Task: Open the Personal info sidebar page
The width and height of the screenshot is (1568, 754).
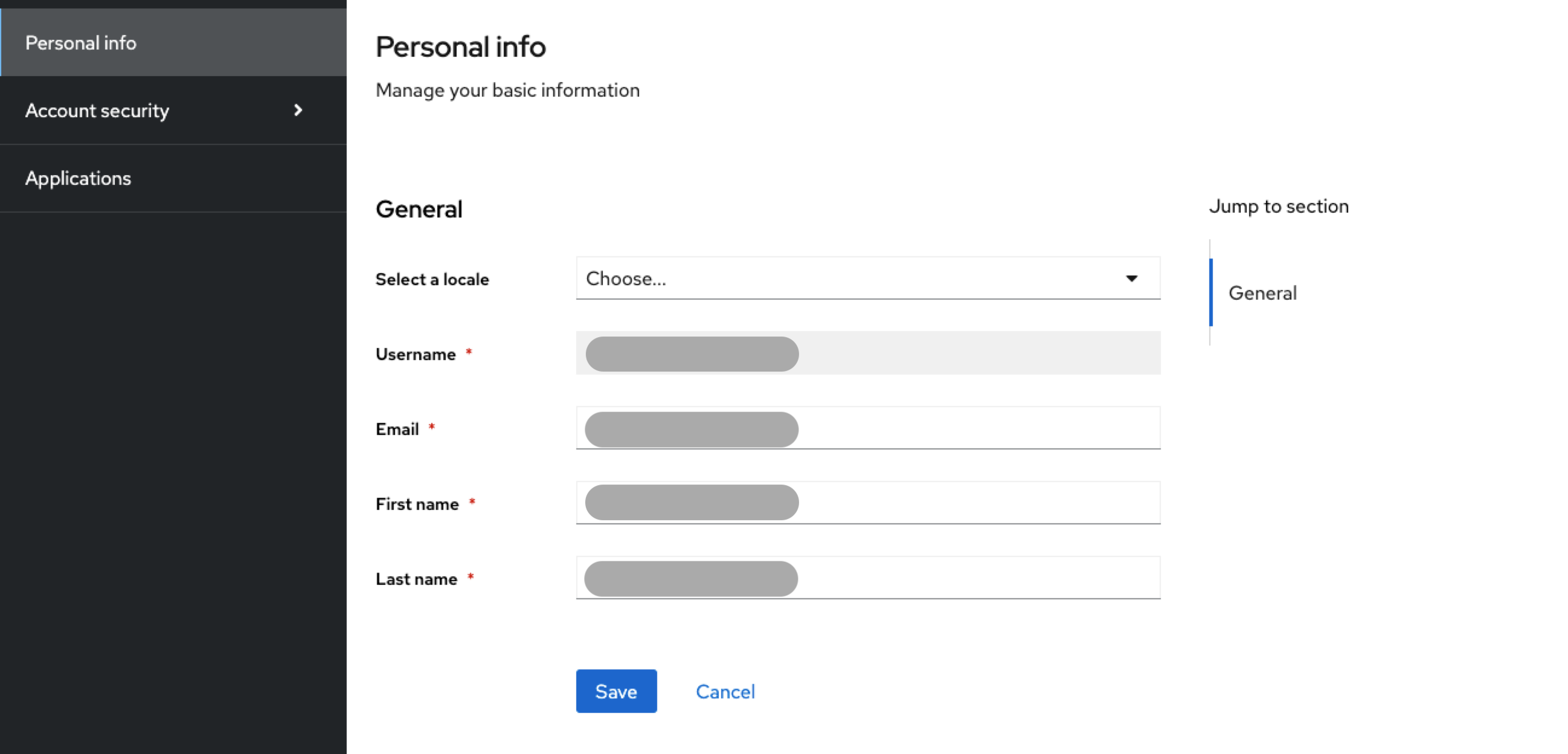Action: point(80,43)
